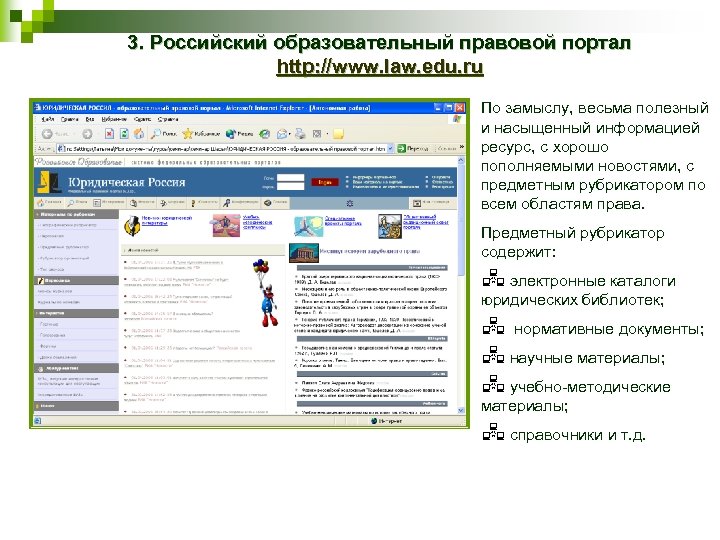Click the gear icon in site navigation

click(349, 203)
